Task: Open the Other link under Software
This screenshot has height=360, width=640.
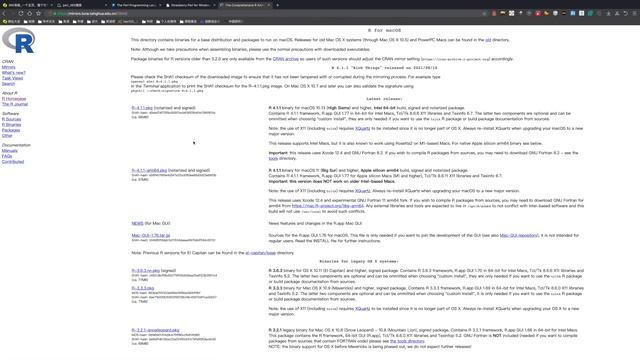Action: pyautogui.click(x=7, y=136)
